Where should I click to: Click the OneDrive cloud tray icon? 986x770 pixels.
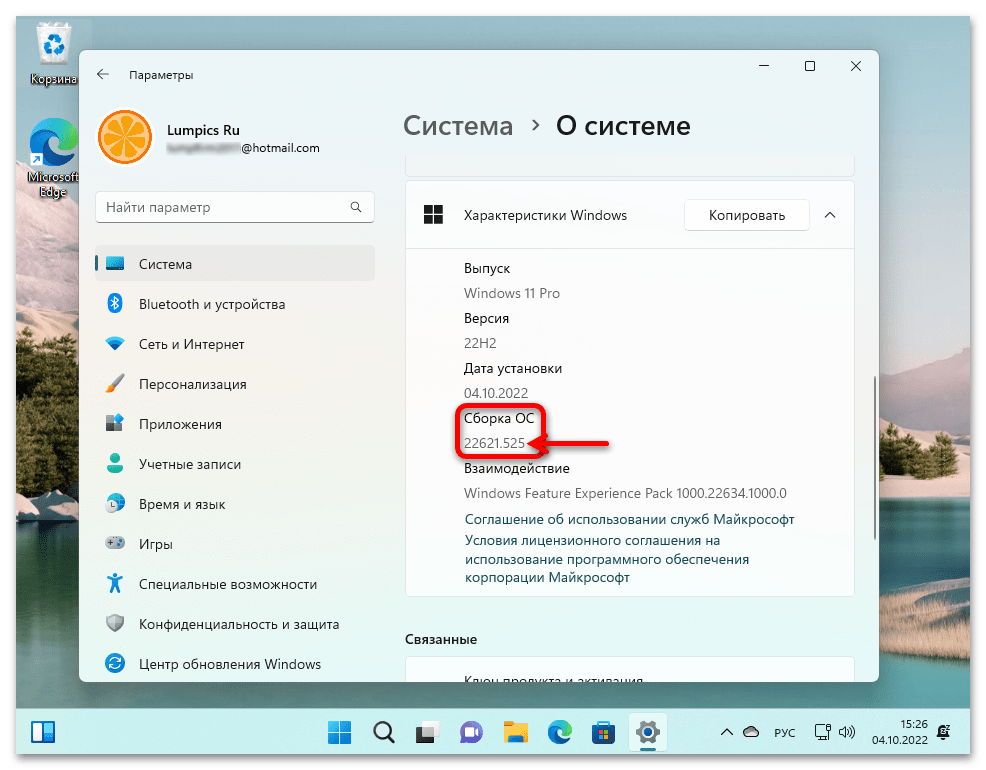[x=751, y=732]
